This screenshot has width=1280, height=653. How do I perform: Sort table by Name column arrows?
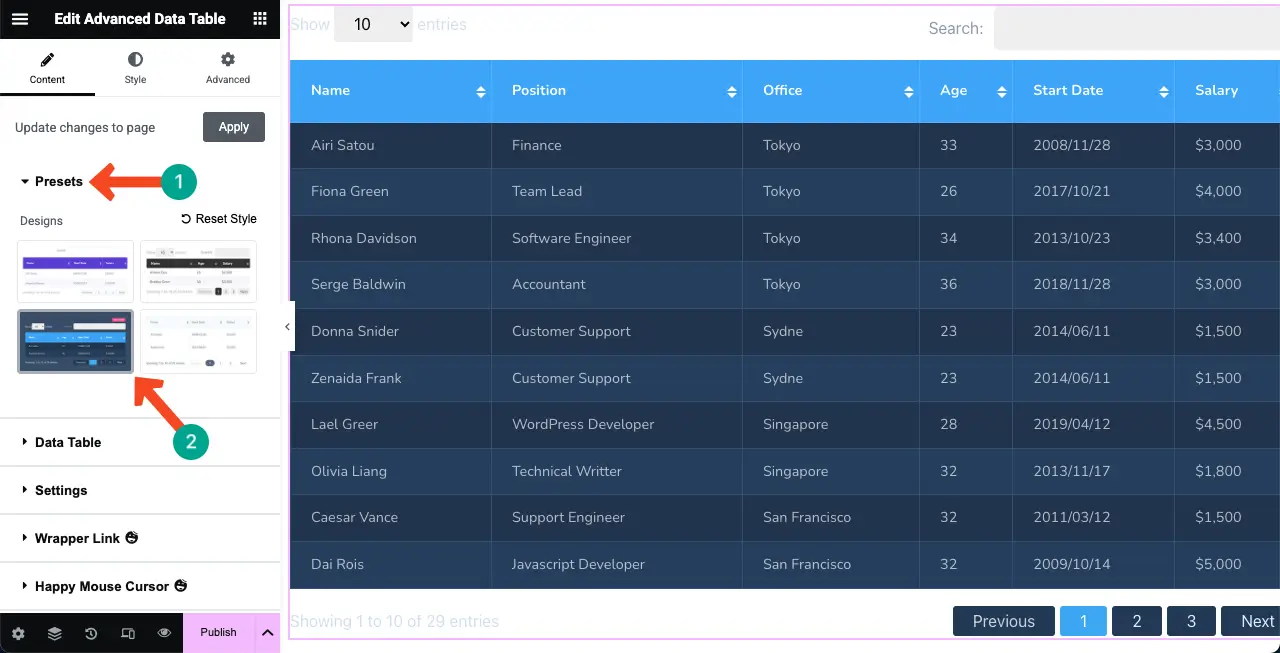pyautogui.click(x=481, y=91)
